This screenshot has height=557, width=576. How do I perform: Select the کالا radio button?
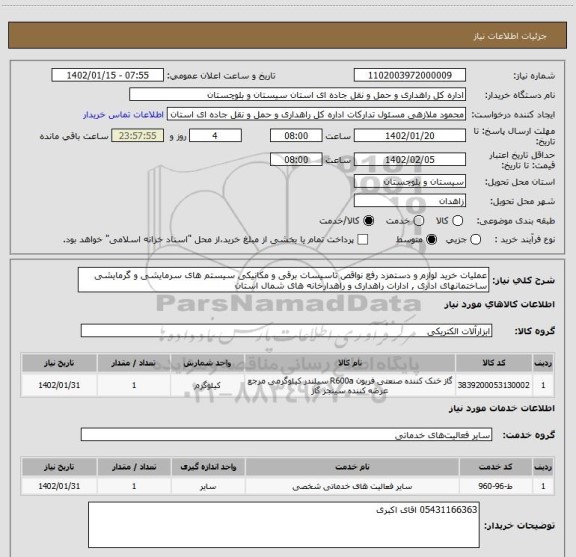pyautogui.click(x=457, y=221)
